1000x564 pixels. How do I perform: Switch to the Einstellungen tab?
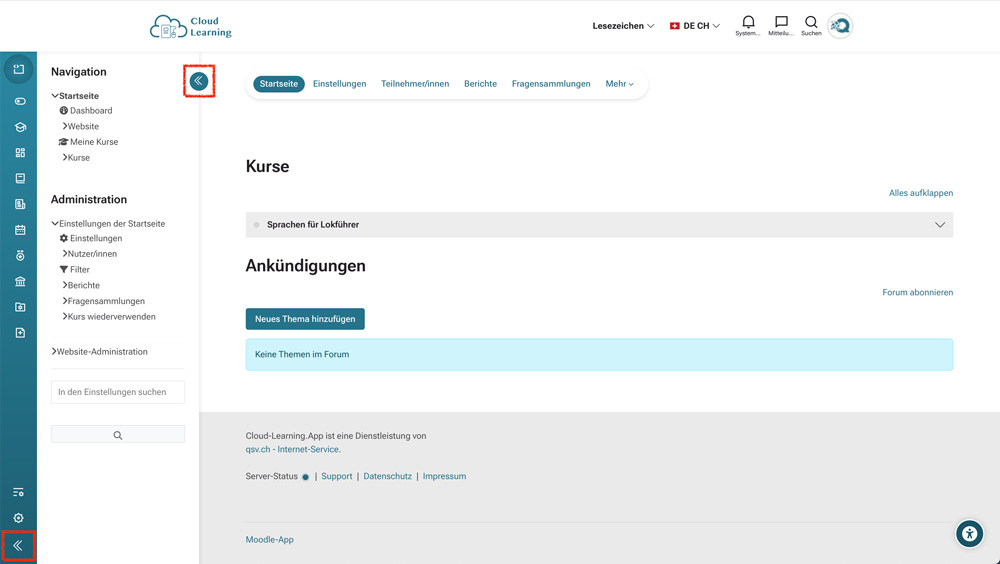tap(339, 84)
